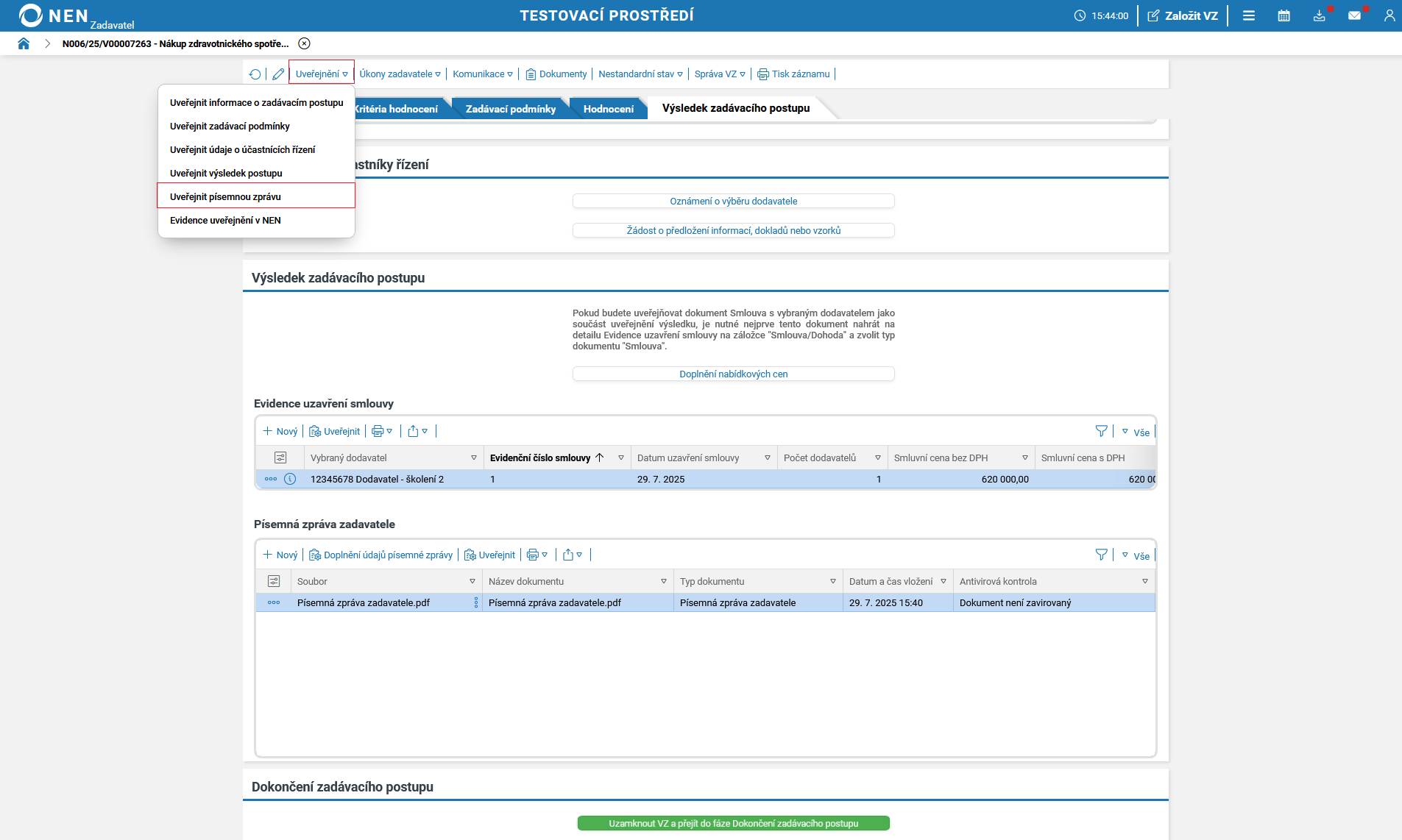The height and width of the screenshot is (840, 1402).
Task: Click the info icon in contract row
Action: click(290, 479)
